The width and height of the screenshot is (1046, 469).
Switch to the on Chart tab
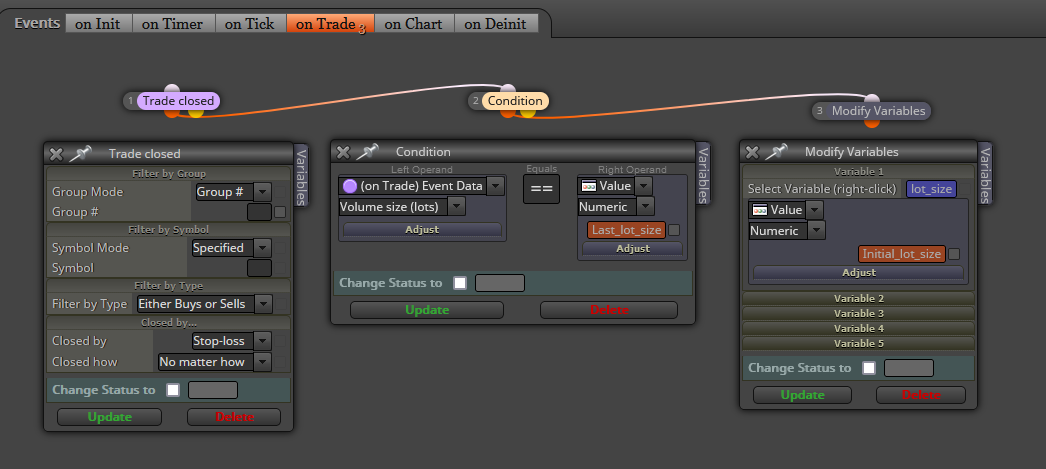pos(414,24)
